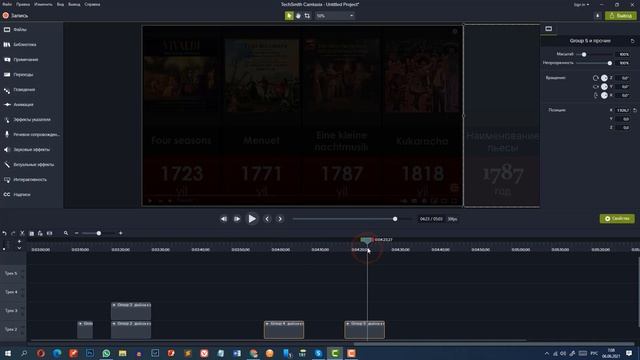Click the opacity percentage field

tap(624, 63)
